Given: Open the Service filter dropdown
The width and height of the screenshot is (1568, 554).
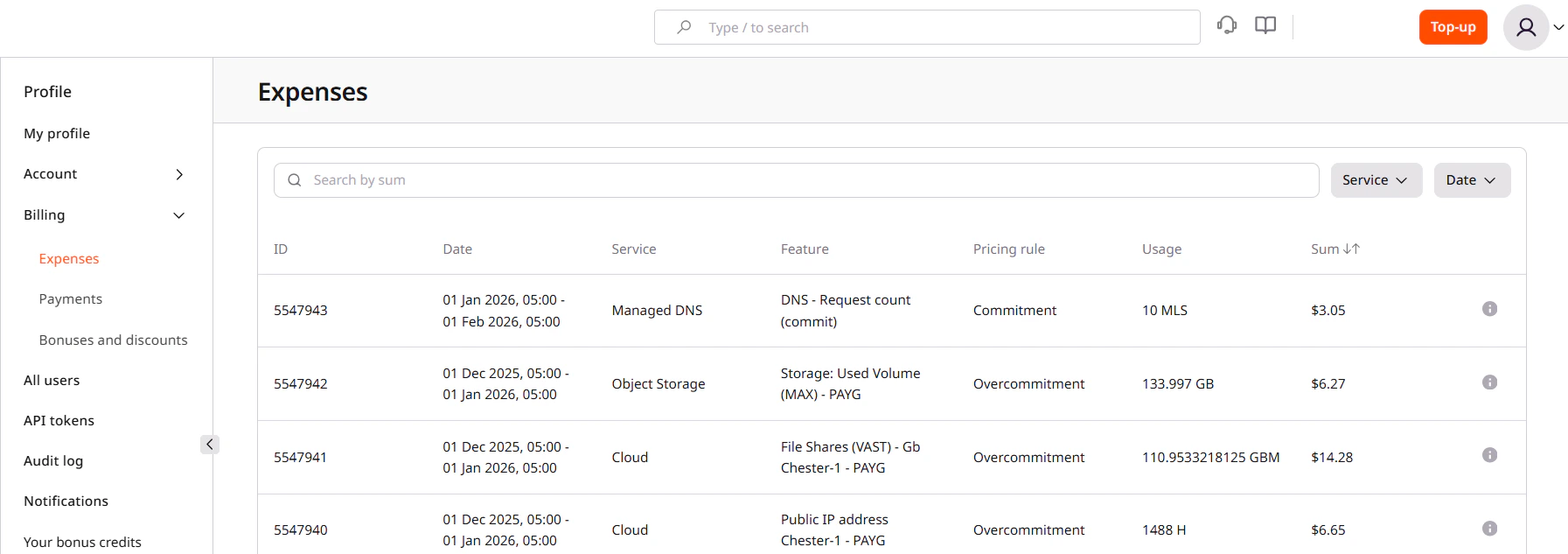Looking at the screenshot, I should pyautogui.click(x=1376, y=179).
